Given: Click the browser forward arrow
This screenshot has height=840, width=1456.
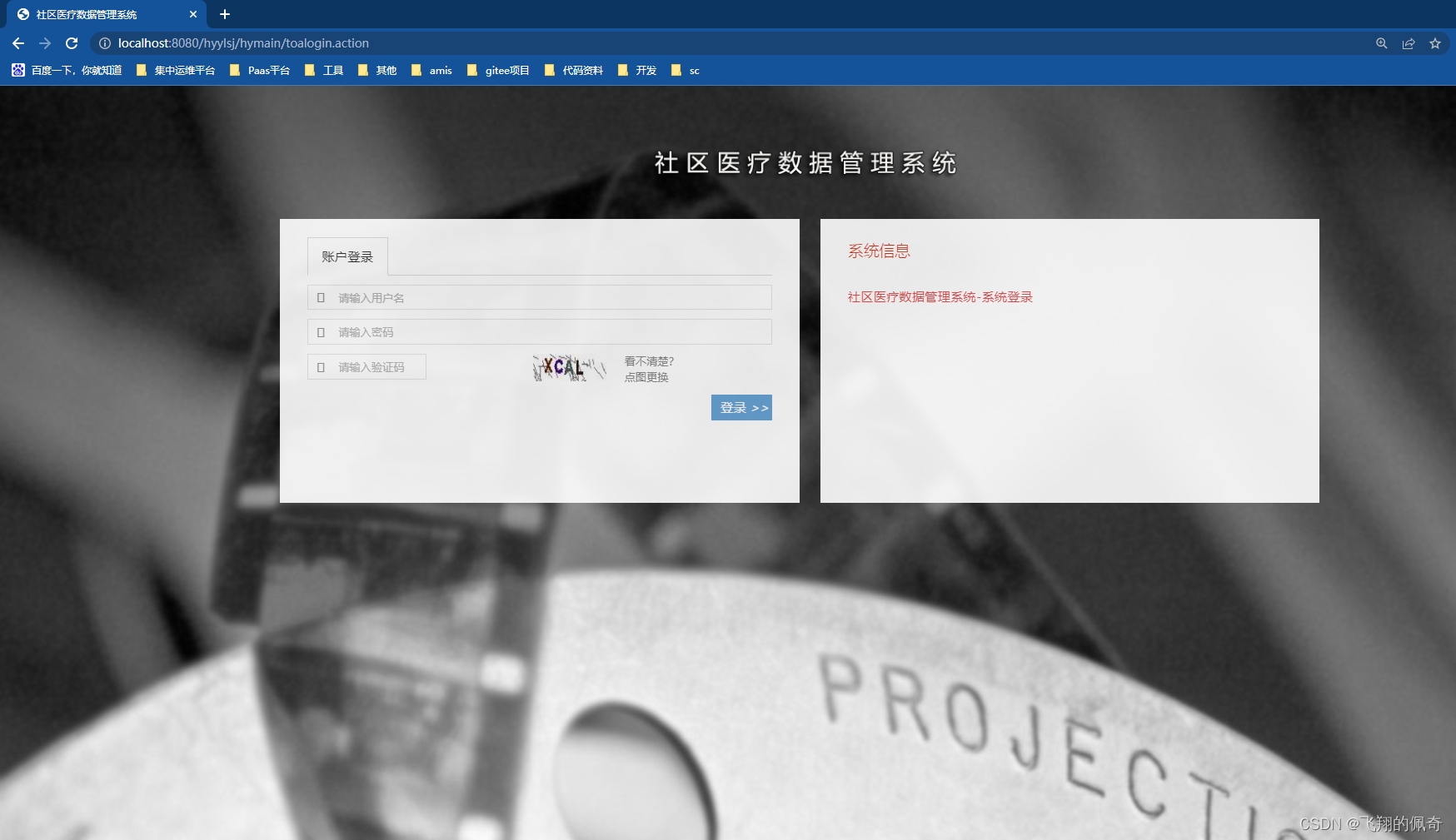Looking at the screenshot, I should [45, 43].
